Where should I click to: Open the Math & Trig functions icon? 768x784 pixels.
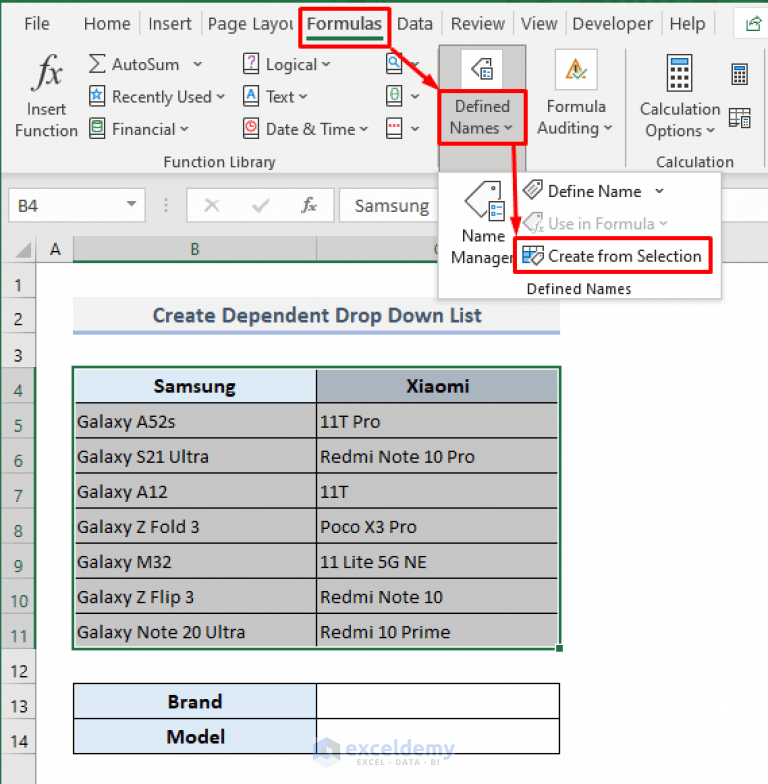tap(394, 96)
